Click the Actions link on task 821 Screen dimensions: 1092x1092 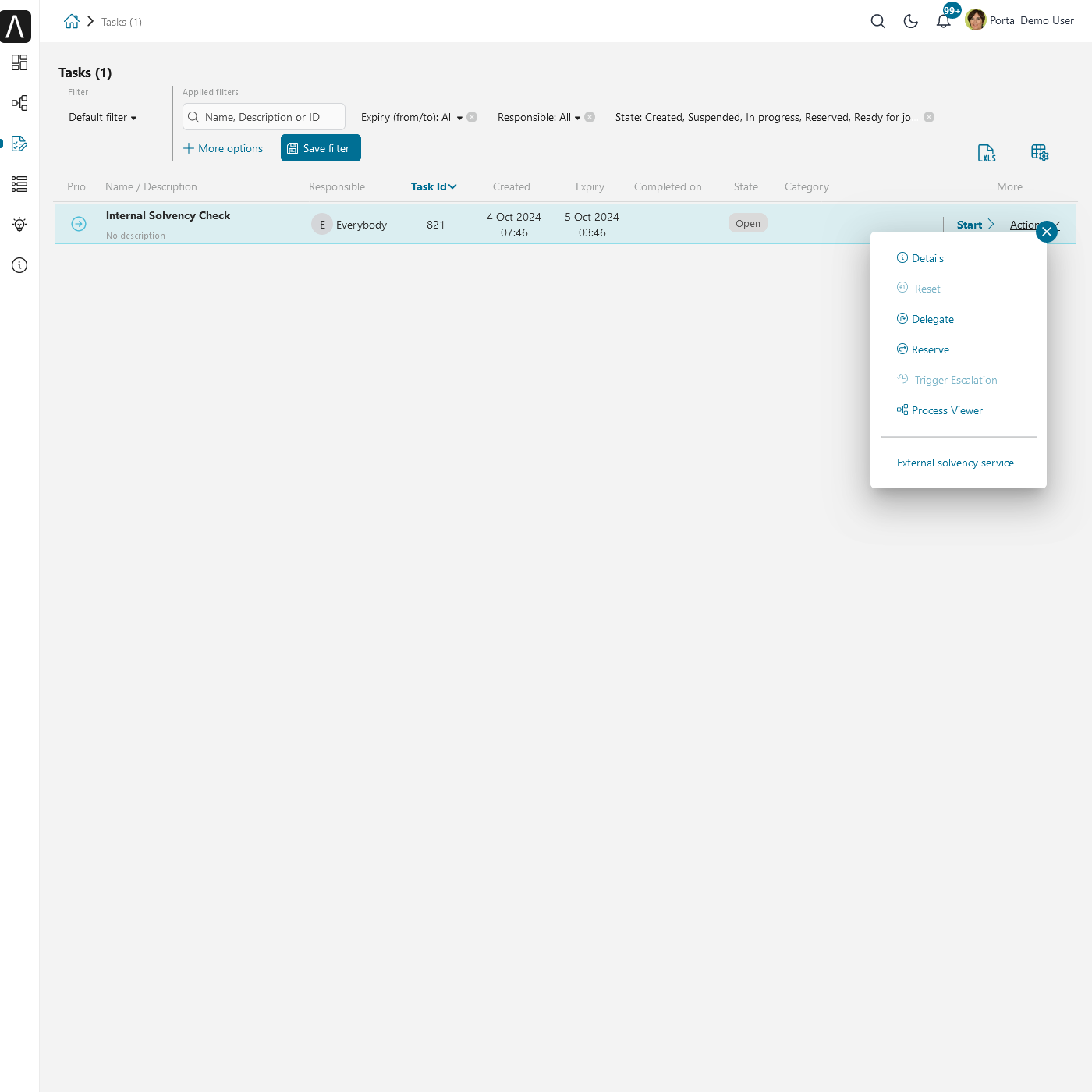[1025, 225]
